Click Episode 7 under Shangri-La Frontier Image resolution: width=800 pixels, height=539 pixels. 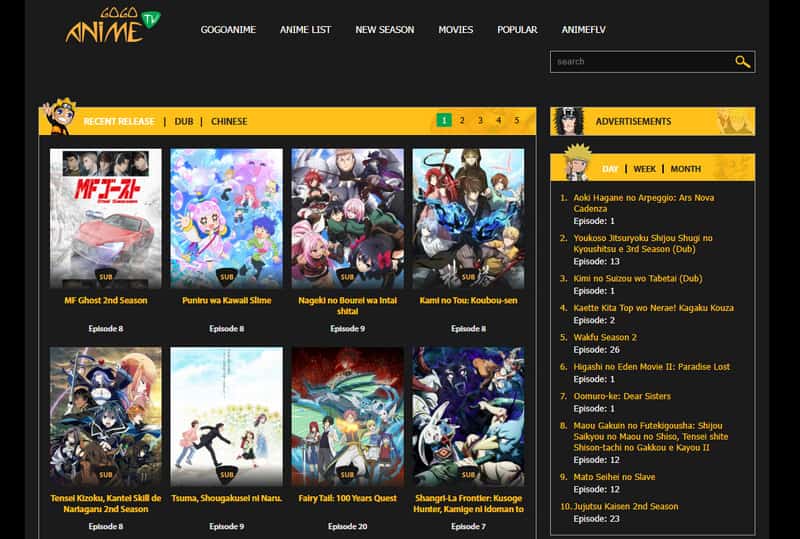coord(468,526)
